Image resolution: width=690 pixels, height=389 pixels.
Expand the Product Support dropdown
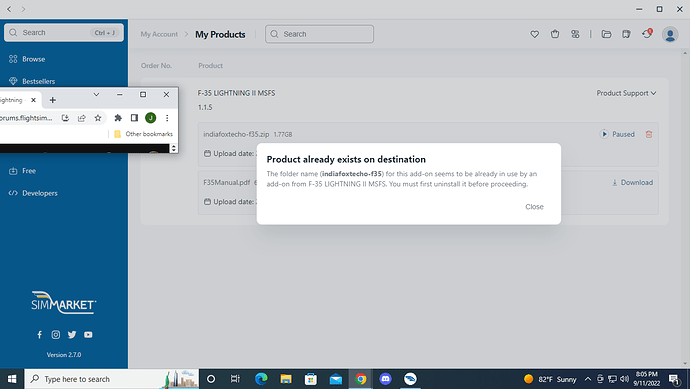click(x=626, y=93)
